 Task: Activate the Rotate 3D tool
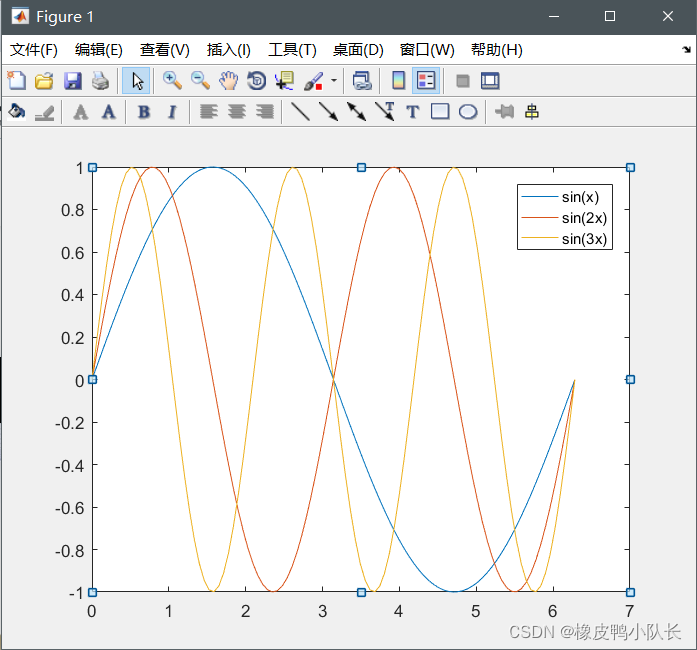click(256, 81)
